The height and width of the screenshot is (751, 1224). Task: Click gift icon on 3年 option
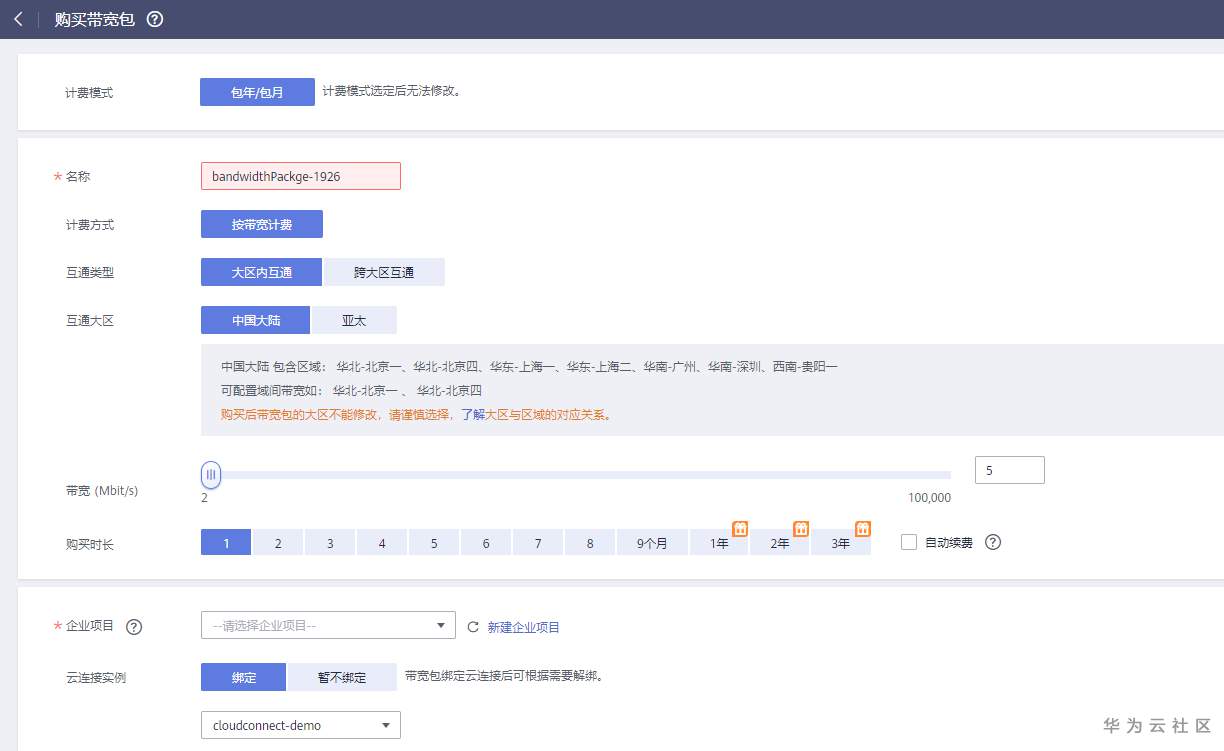point(863,528)
